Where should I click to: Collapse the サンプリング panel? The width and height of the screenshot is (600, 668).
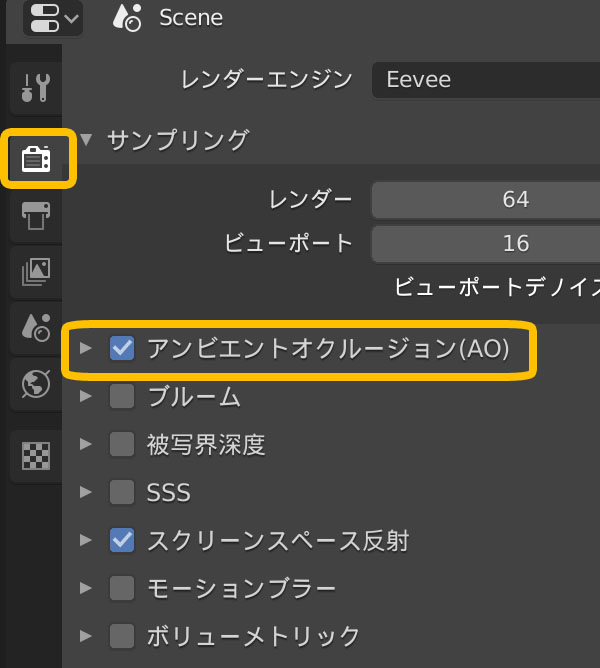pos(86,139)
